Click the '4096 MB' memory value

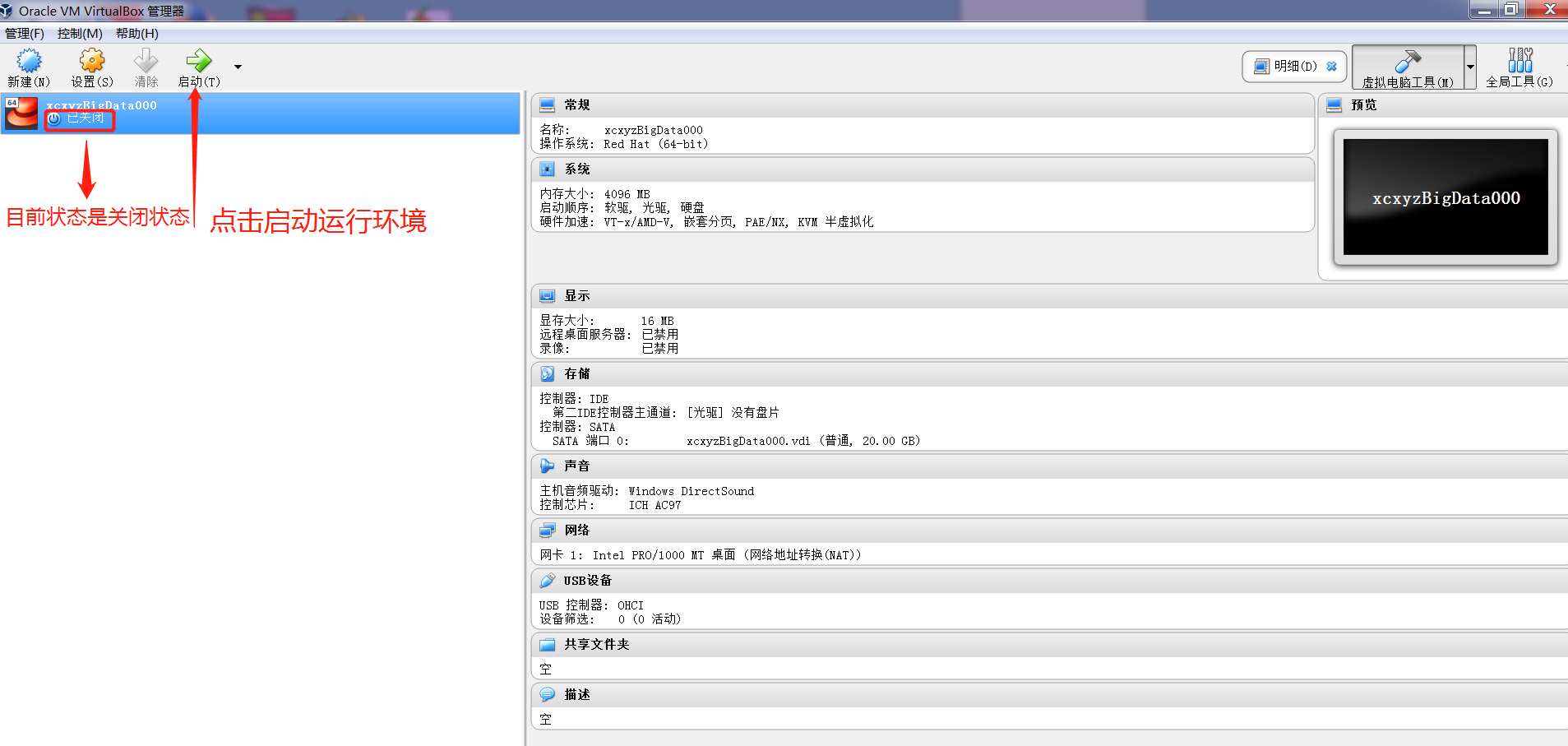pos(627,195)
